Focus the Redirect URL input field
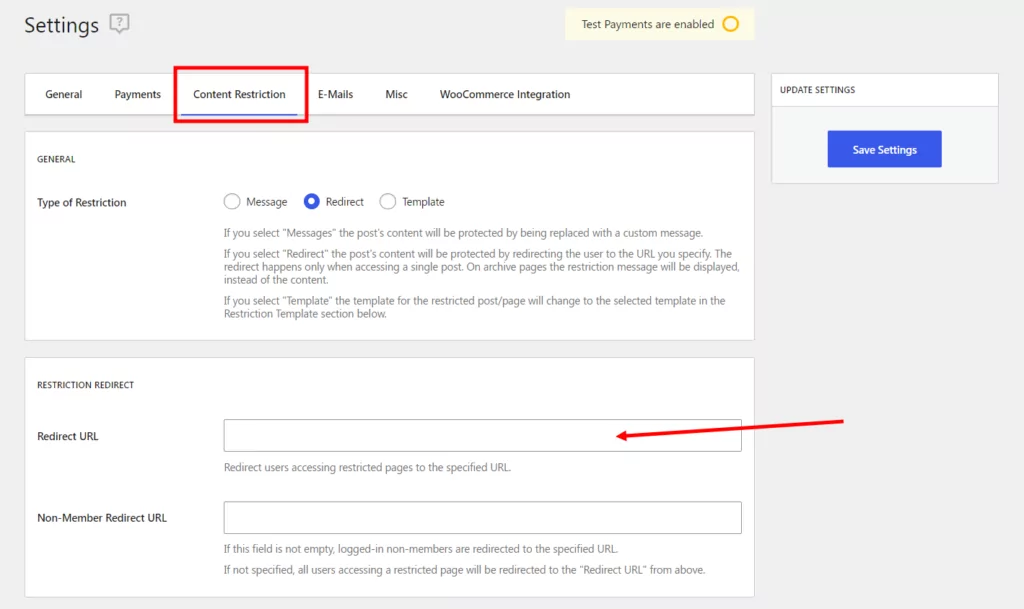 tap(483, 435)
